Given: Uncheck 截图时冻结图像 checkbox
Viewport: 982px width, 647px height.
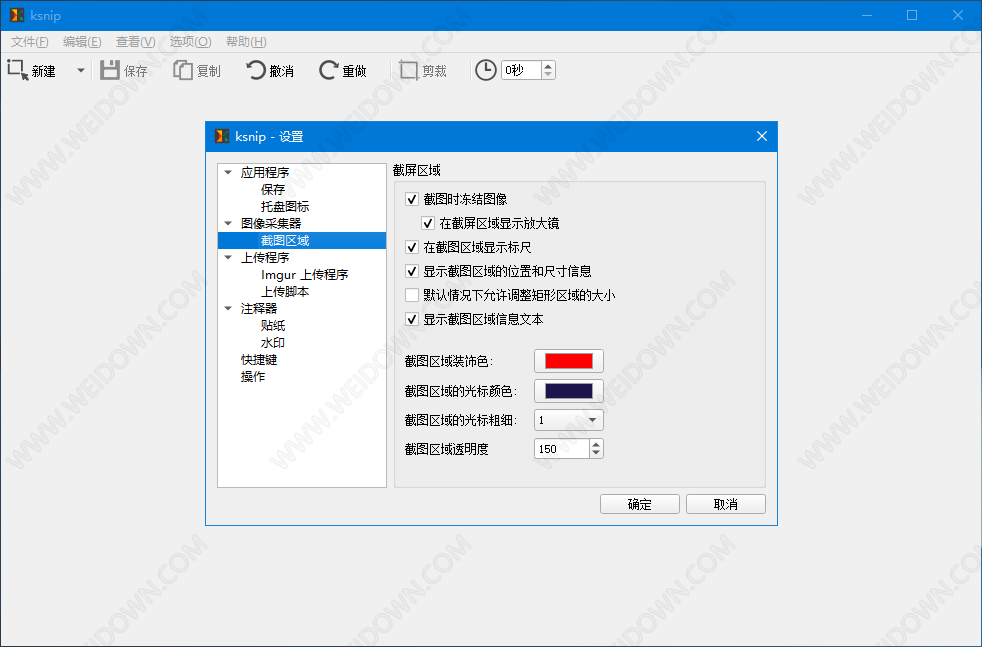Looking at the screenshot, I should (x=411, y=199).
